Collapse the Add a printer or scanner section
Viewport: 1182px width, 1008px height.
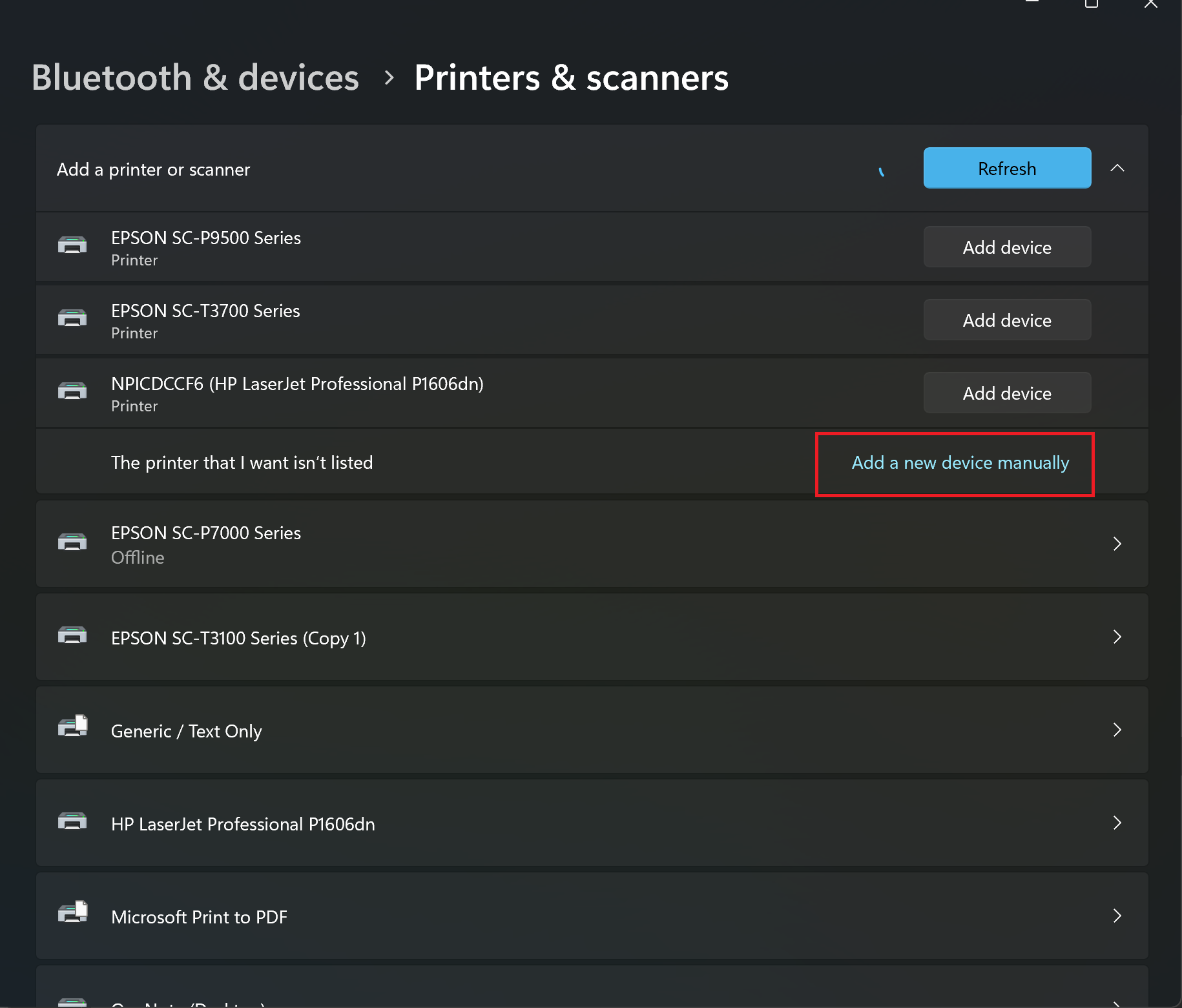pyautogui.click(x=1117, y=168)
